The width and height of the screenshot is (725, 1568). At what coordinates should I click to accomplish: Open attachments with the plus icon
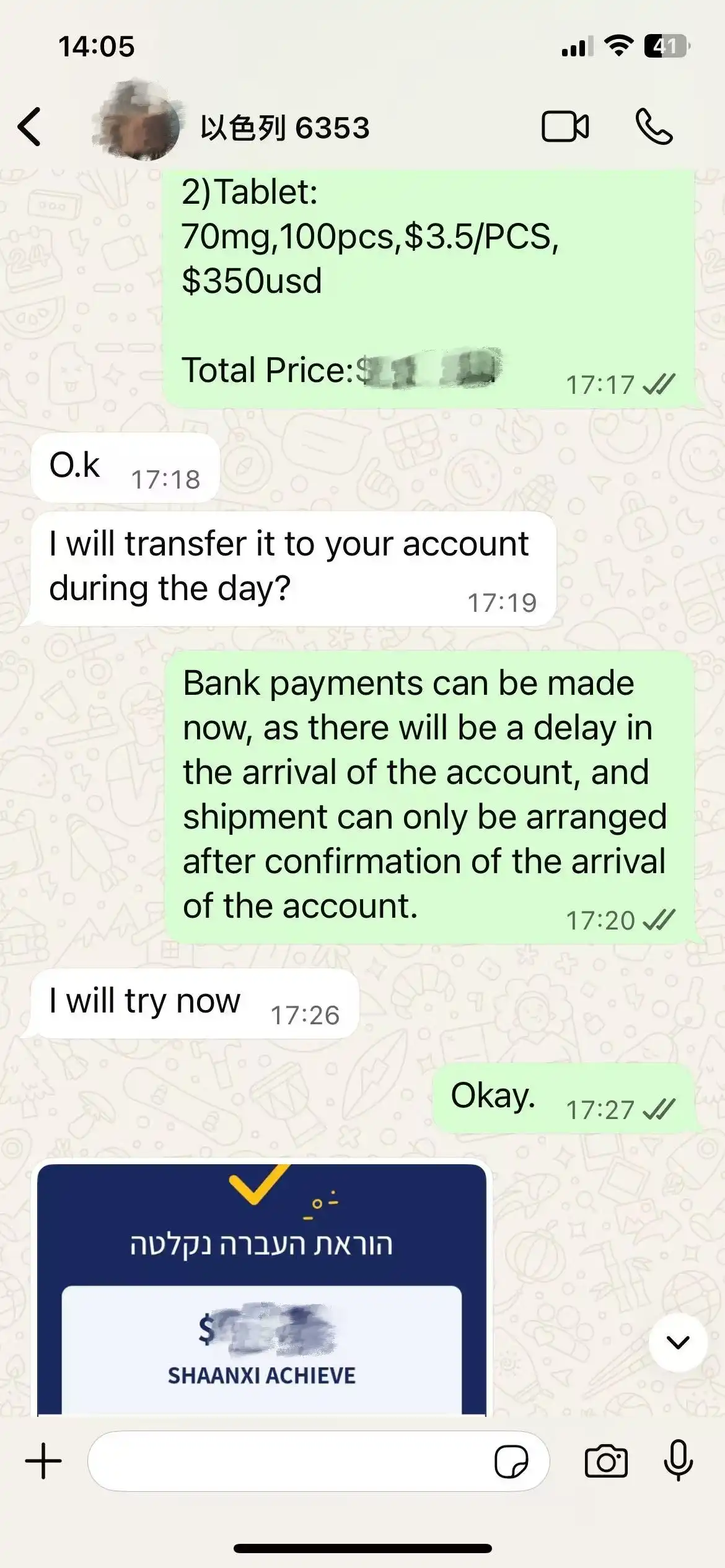pos(43,1461)
